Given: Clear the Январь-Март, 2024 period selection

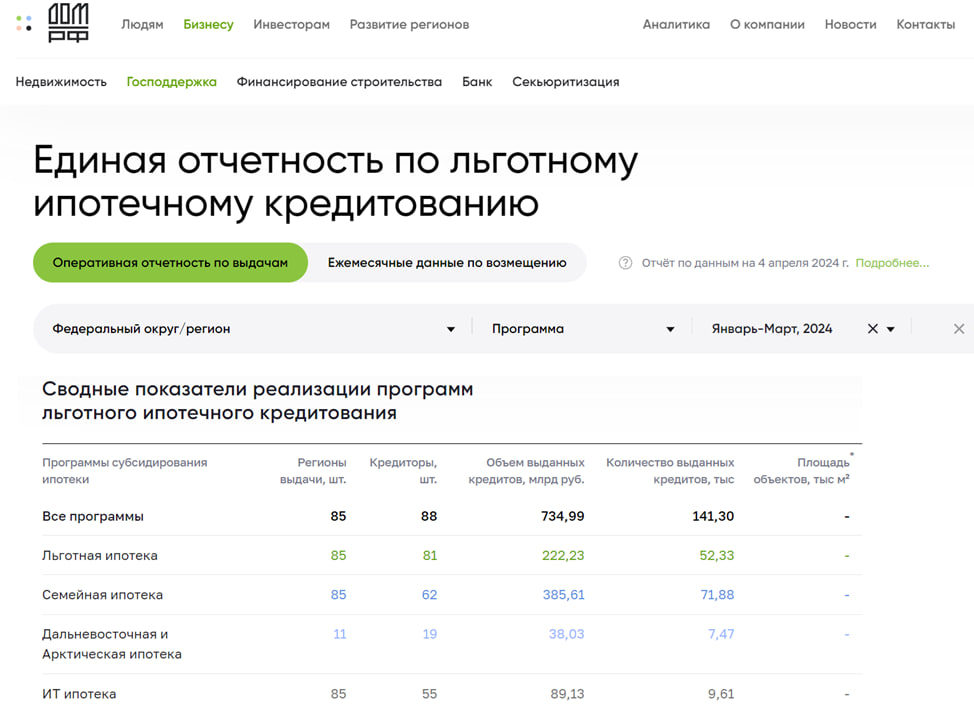Looking at the screenshot, I should (873, 329).
